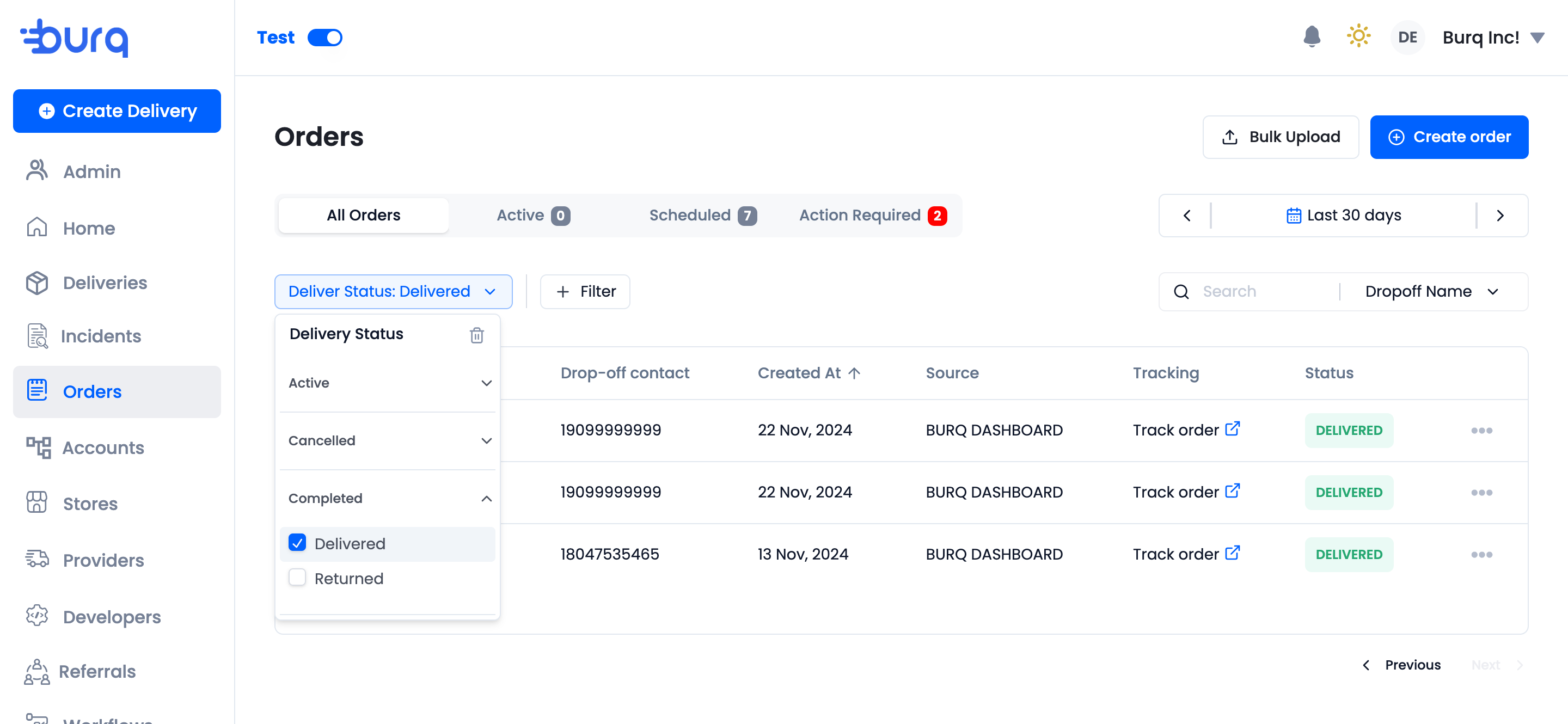
Task: Open the Dropoff Name search dropdown
Action: tap(1431, 291)
